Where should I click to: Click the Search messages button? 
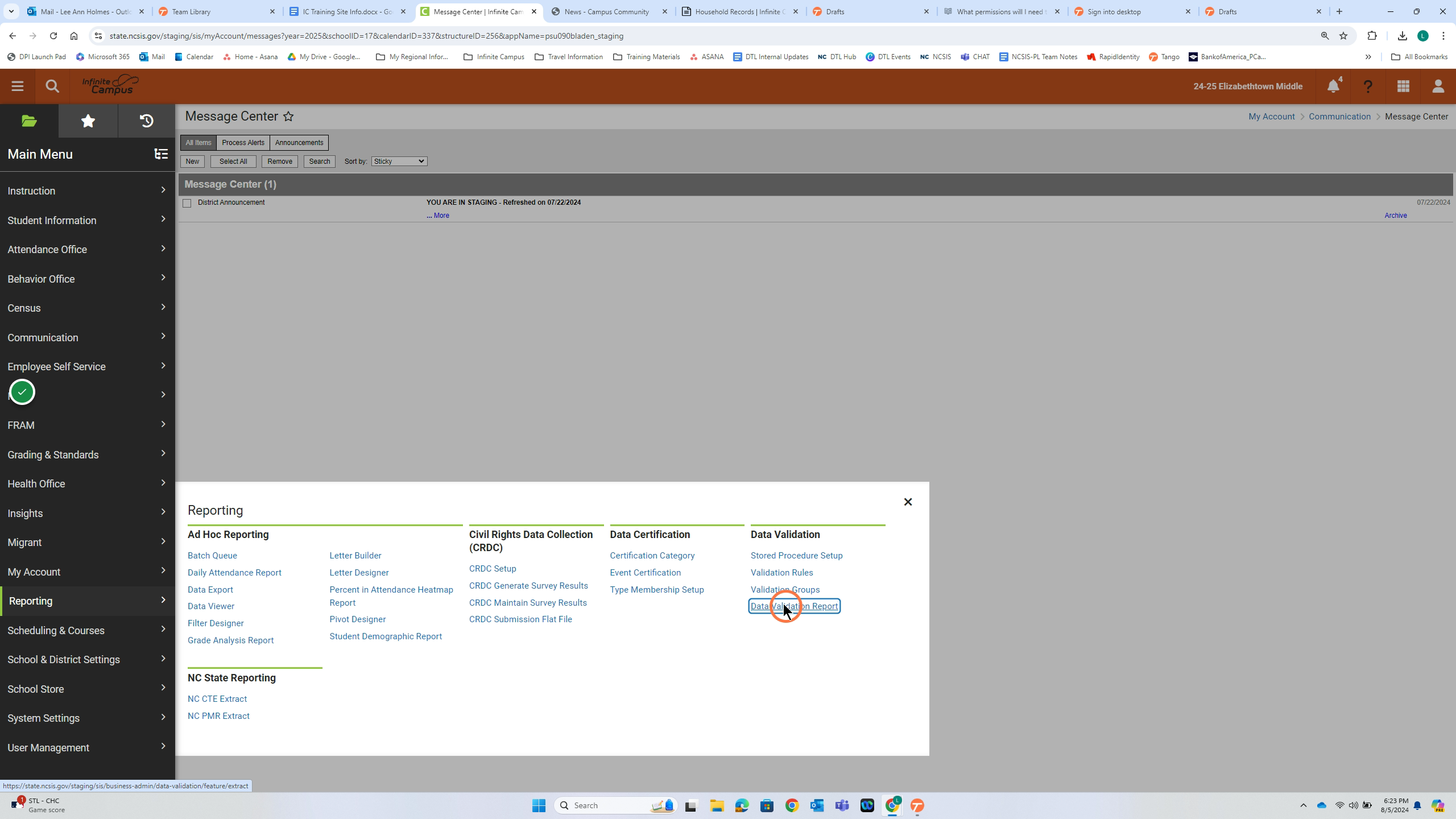coord(320,162)
